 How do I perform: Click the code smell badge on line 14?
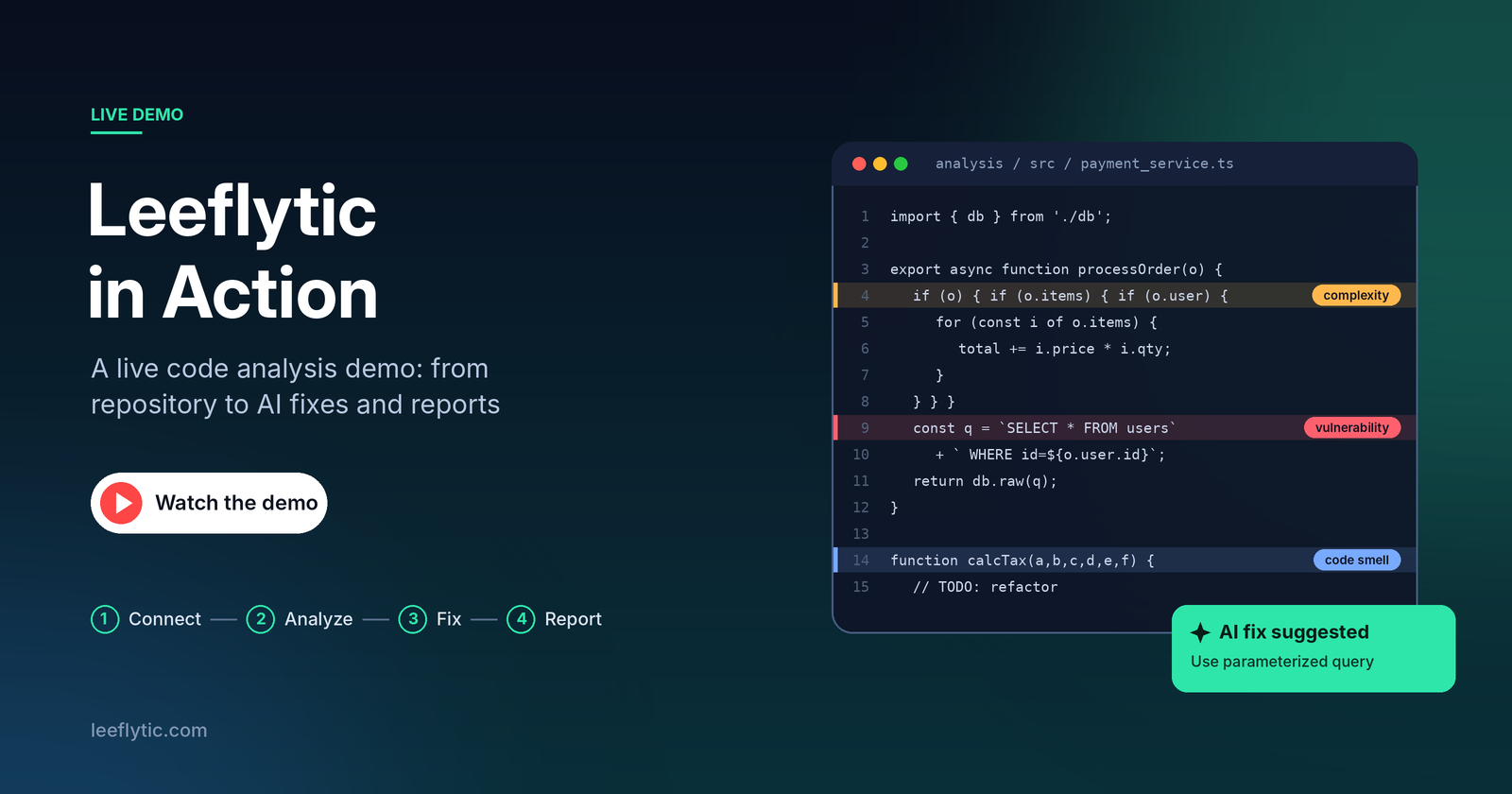1357,560
